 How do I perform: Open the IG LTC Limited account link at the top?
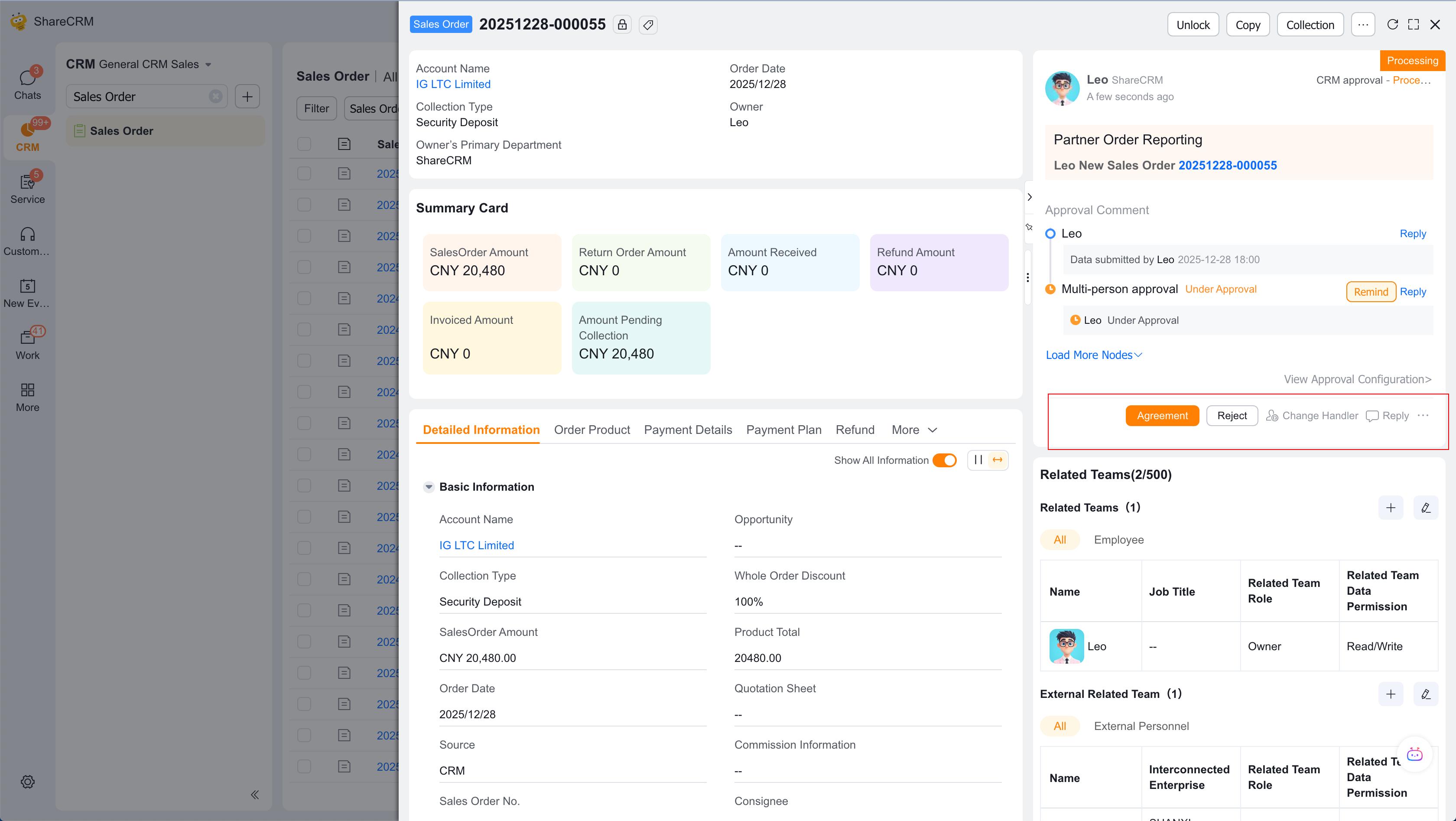(453, 84)
